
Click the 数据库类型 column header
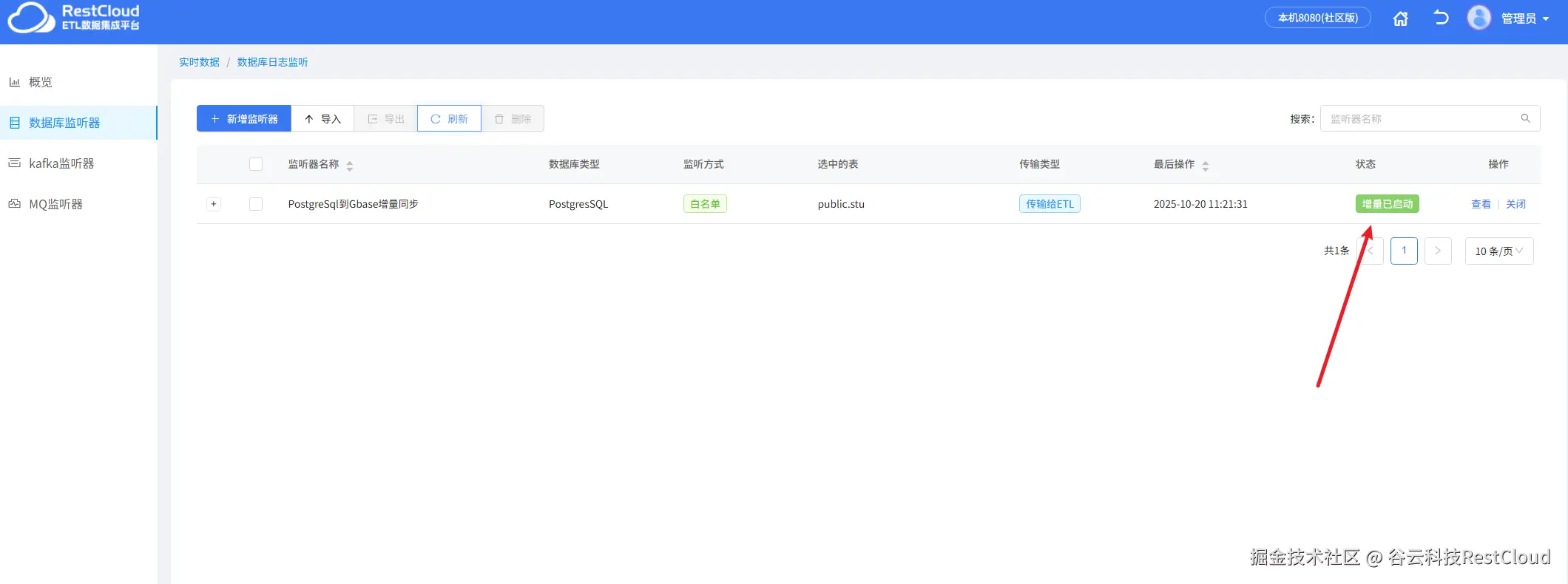coord(574,164)
